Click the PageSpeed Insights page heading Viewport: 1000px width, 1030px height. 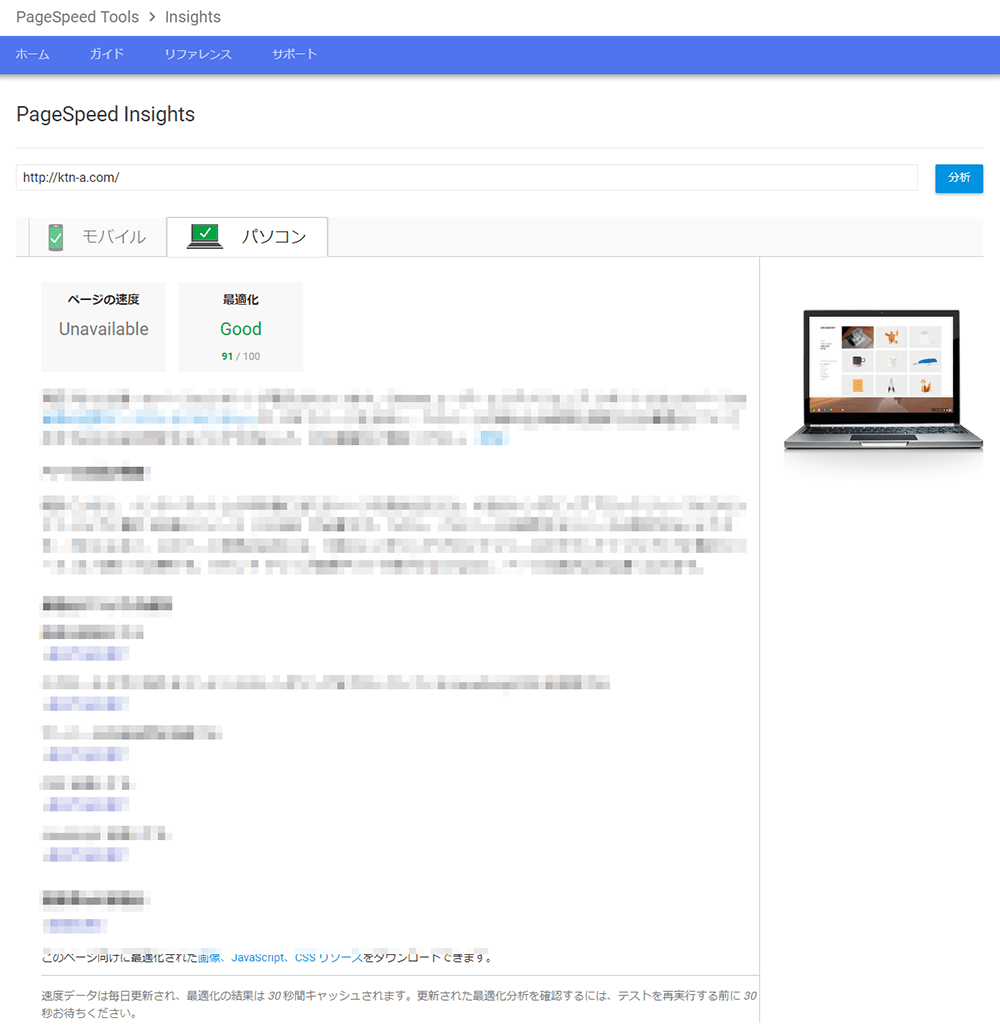click(106, 114)
